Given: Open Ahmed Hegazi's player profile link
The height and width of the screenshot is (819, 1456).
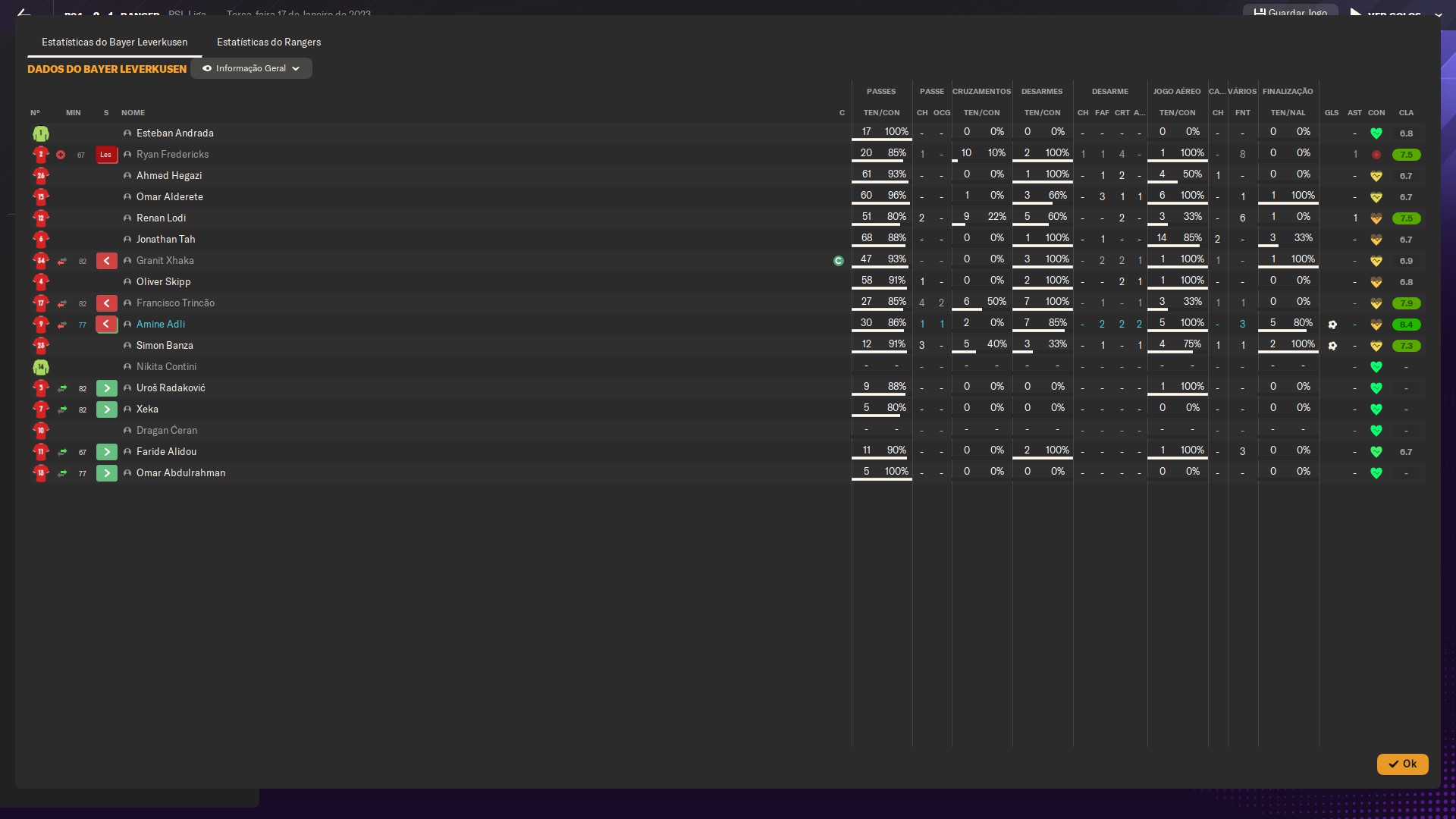Looking at the screenshot, I should 169,175.
